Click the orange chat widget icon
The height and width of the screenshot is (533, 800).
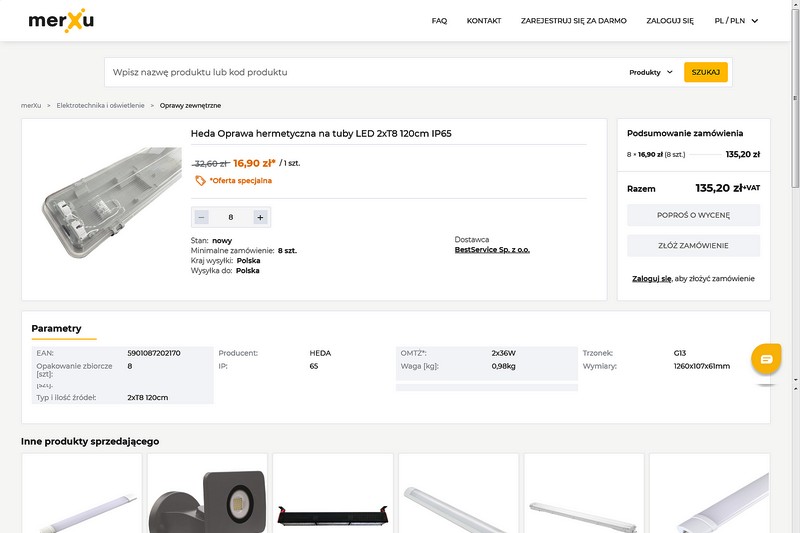pos(766,359)
